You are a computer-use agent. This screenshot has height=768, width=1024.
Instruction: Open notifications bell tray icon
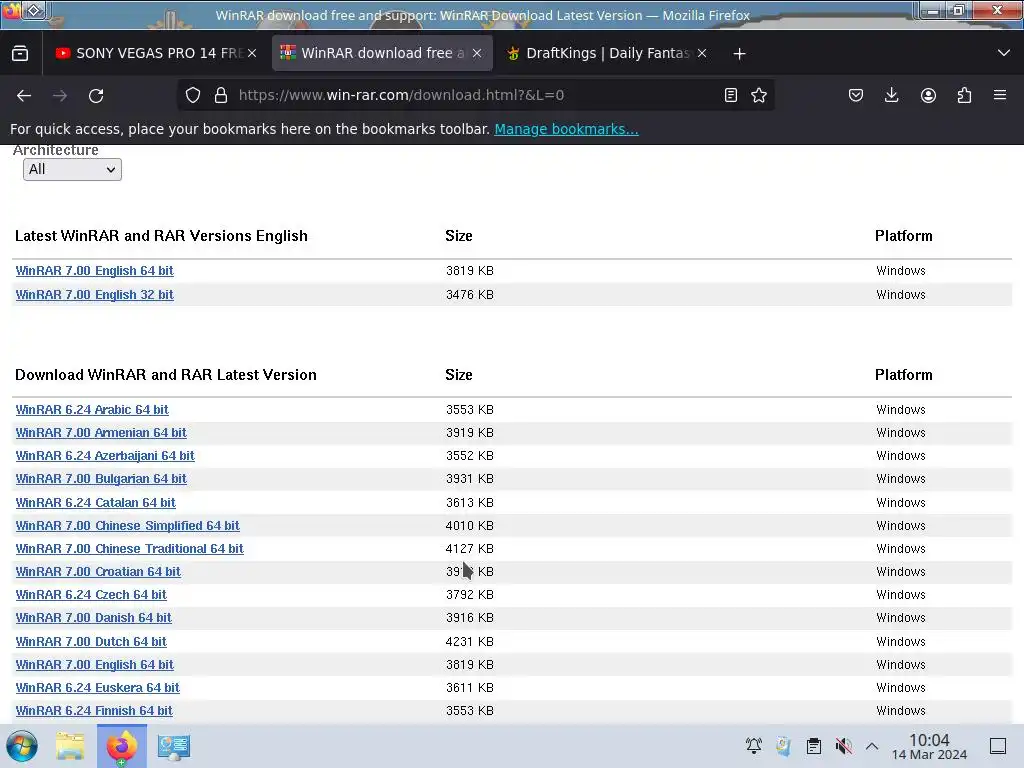point(754,745)
